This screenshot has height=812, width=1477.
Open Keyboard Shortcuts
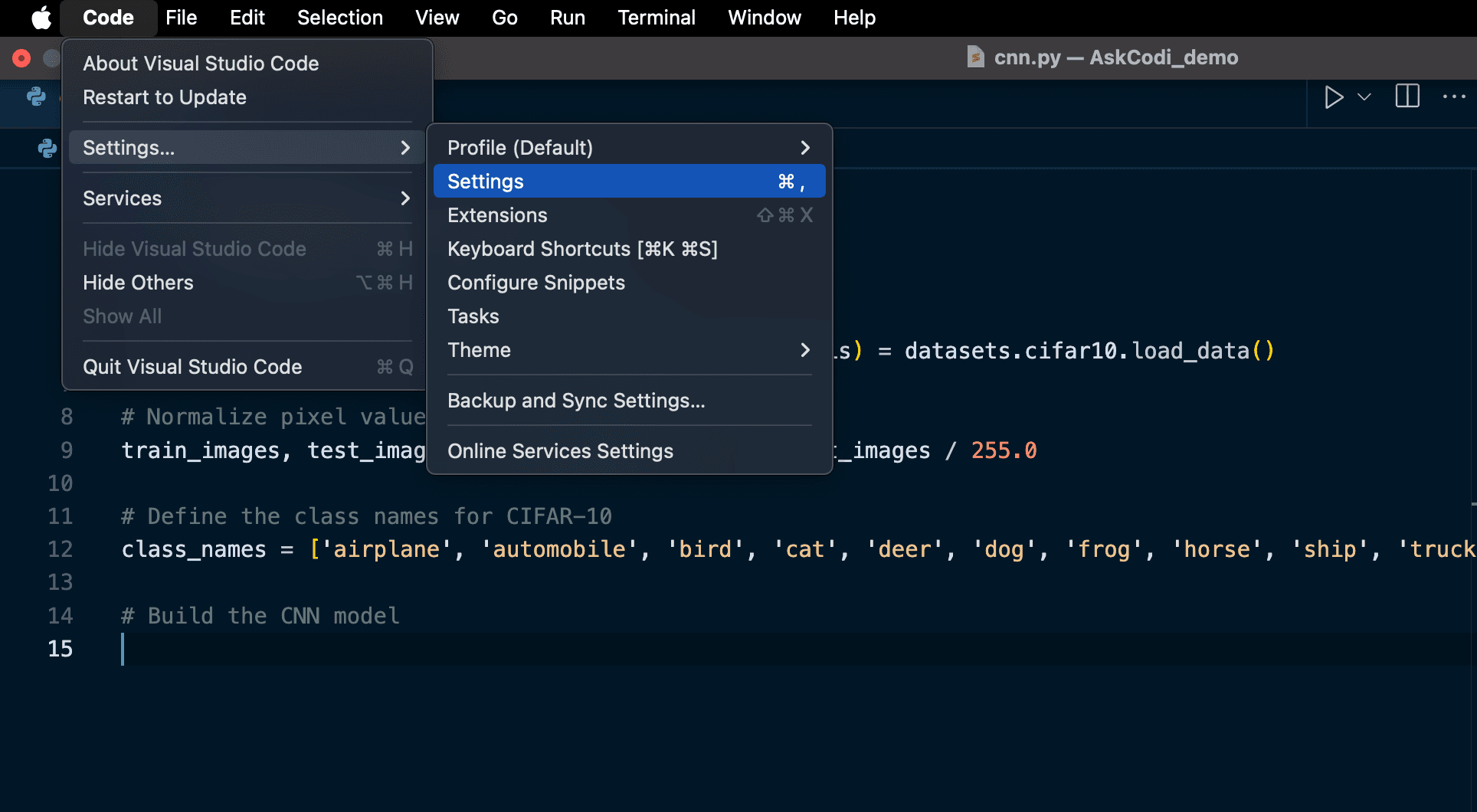coord(629,249)
